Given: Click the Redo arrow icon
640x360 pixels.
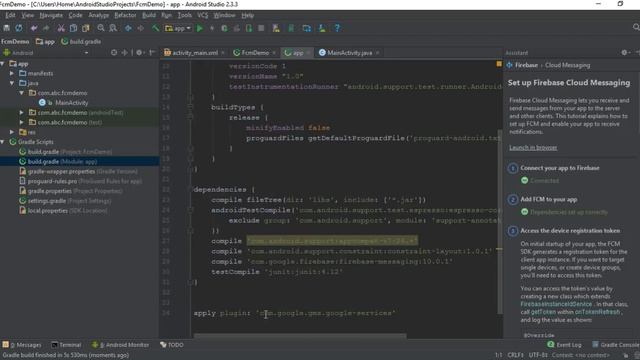Looking at the screenshot, I should 46,28.
